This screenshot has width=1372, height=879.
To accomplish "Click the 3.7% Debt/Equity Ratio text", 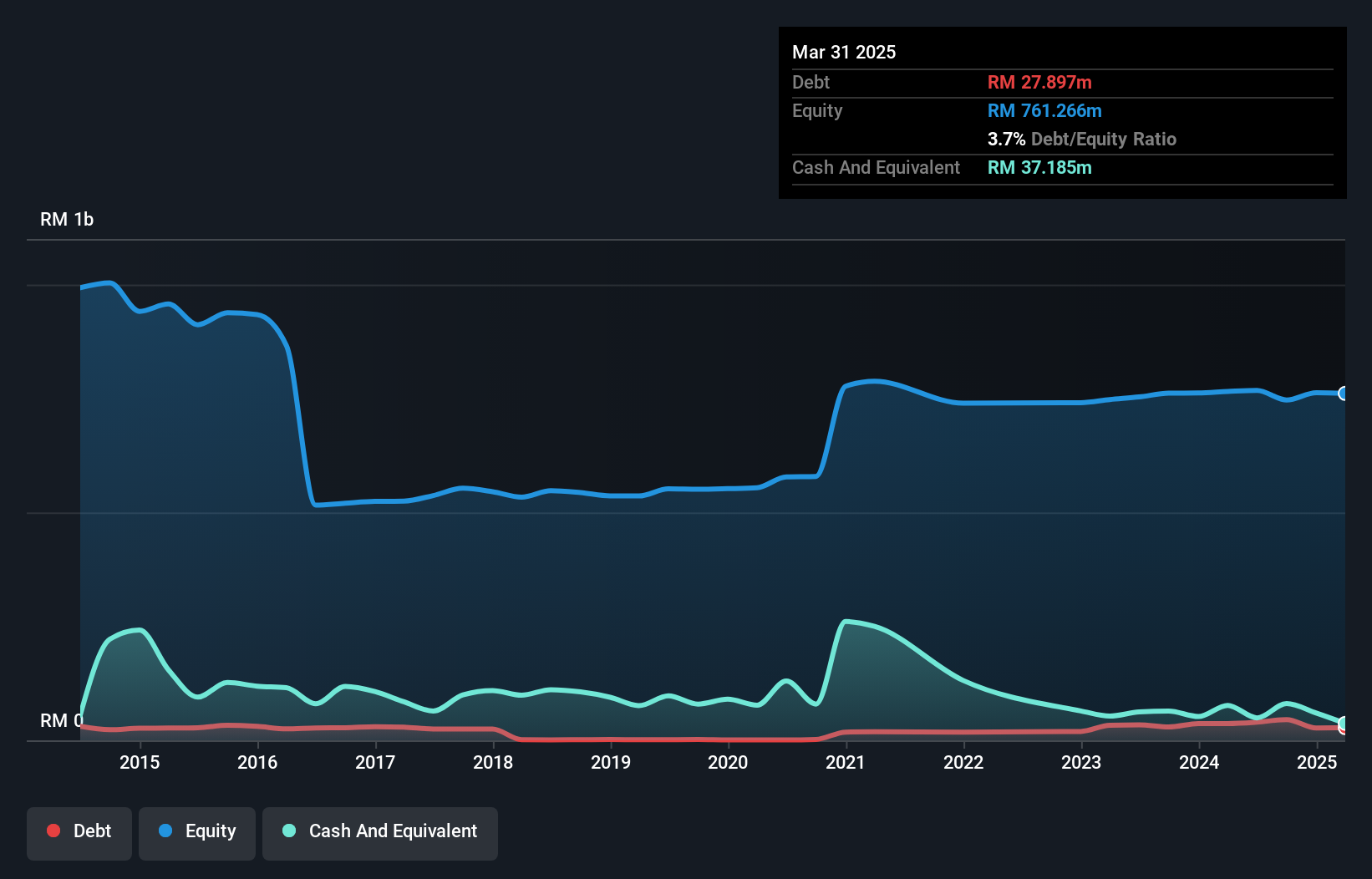I will click(1082, 139).
